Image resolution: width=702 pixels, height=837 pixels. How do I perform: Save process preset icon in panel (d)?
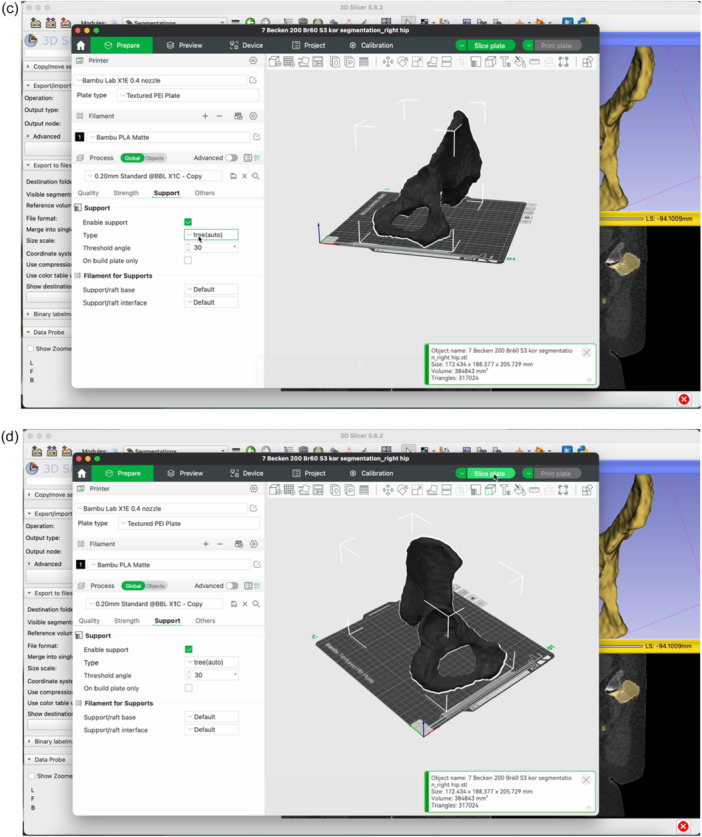[234, 604]
